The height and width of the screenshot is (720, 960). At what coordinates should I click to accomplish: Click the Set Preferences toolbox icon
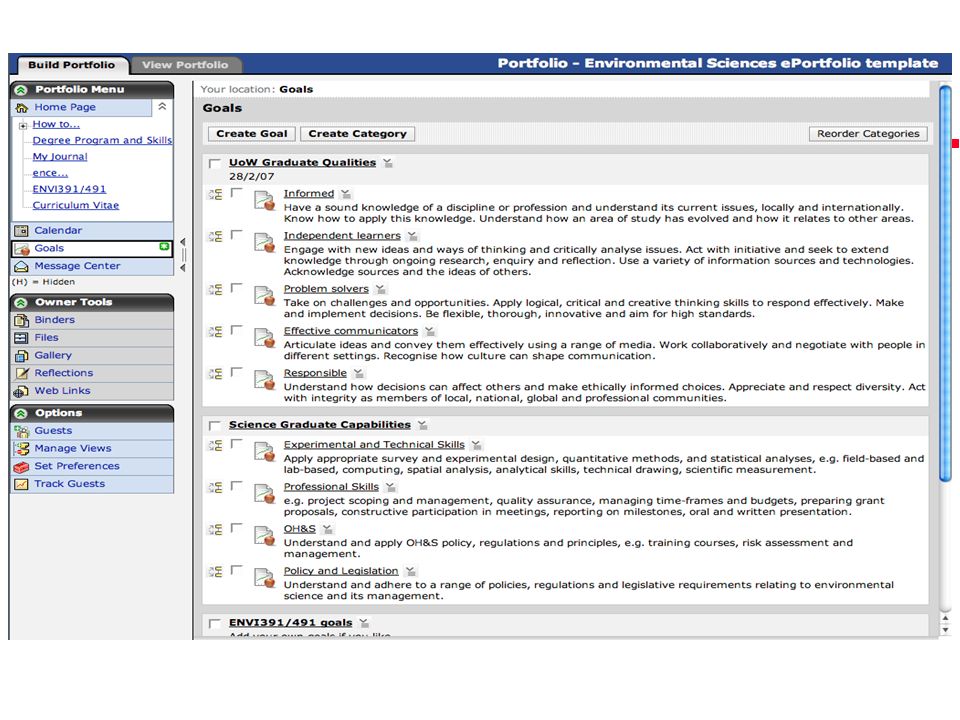point(21,467)
